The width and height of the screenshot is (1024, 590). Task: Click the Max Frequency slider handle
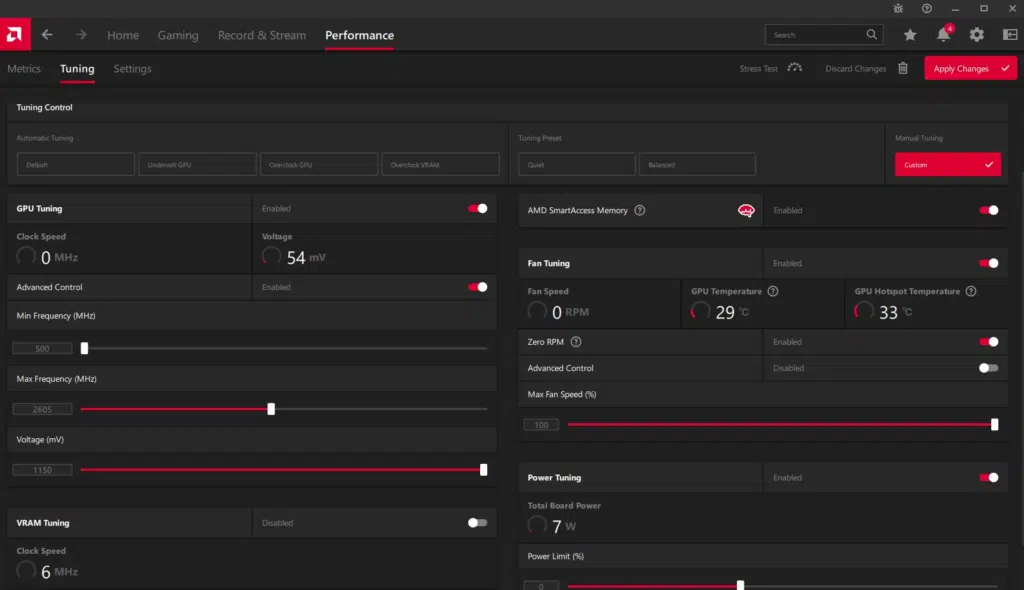pyautogui.click(x=271, y=409)
